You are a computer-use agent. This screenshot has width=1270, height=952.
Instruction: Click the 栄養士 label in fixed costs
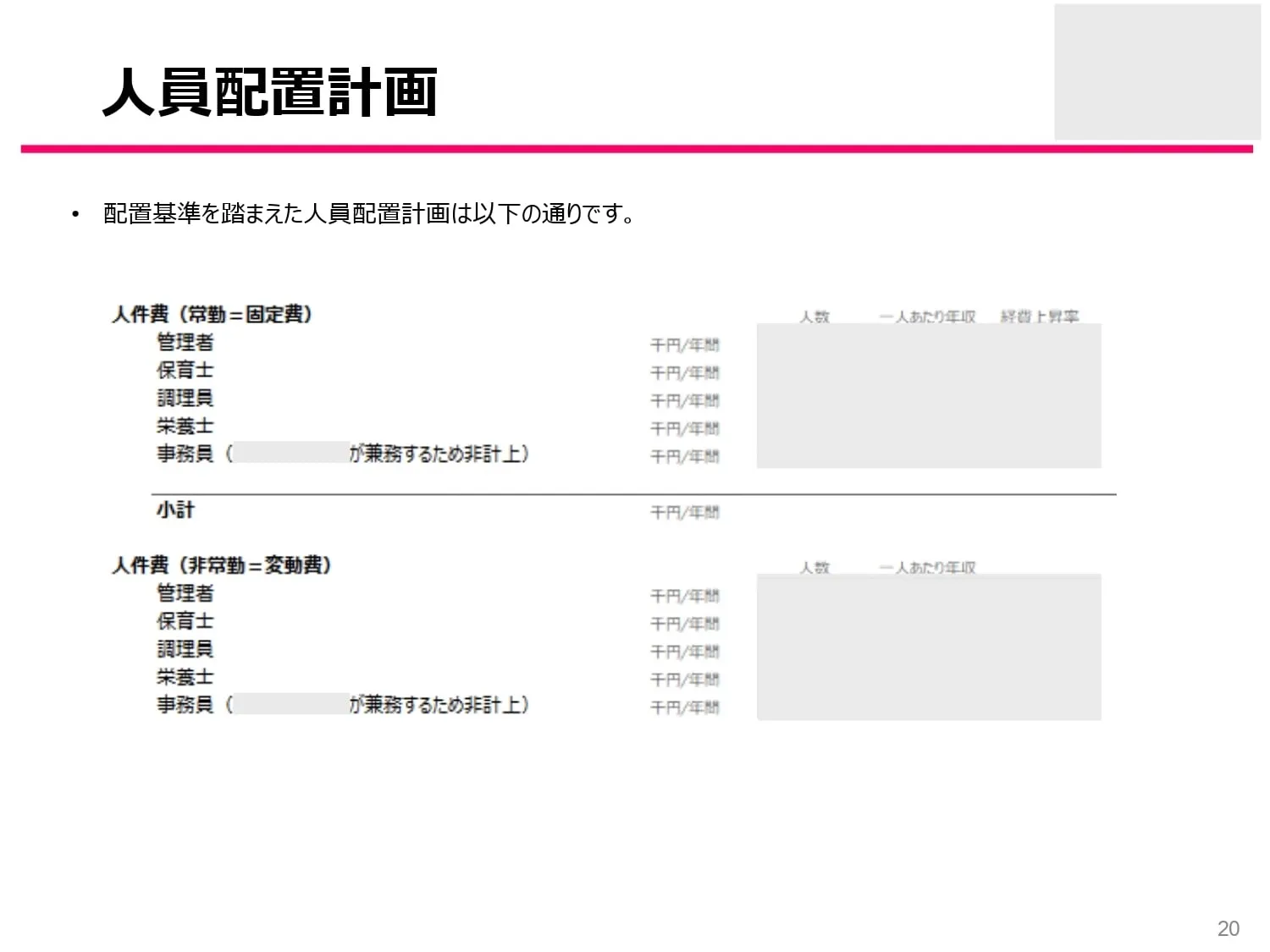[185, 426]
